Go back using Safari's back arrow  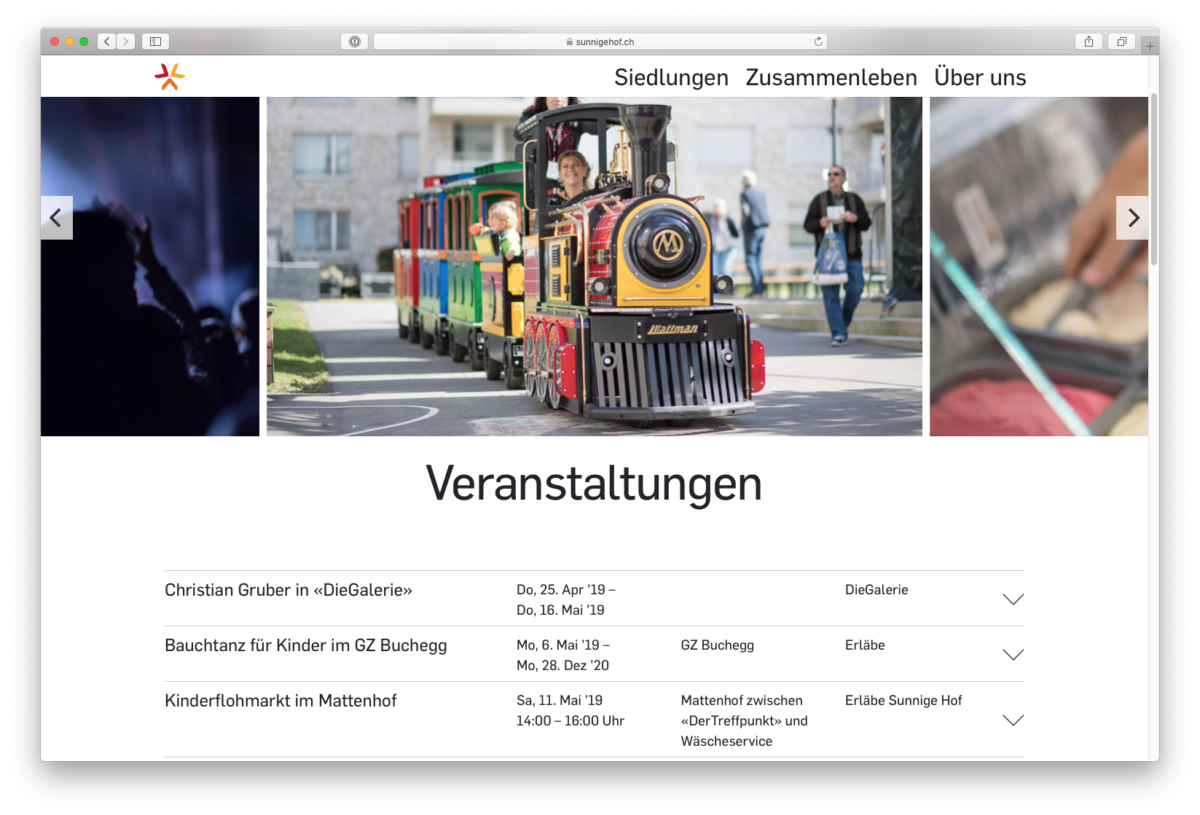pyautogui.click(x=107, y=41)
